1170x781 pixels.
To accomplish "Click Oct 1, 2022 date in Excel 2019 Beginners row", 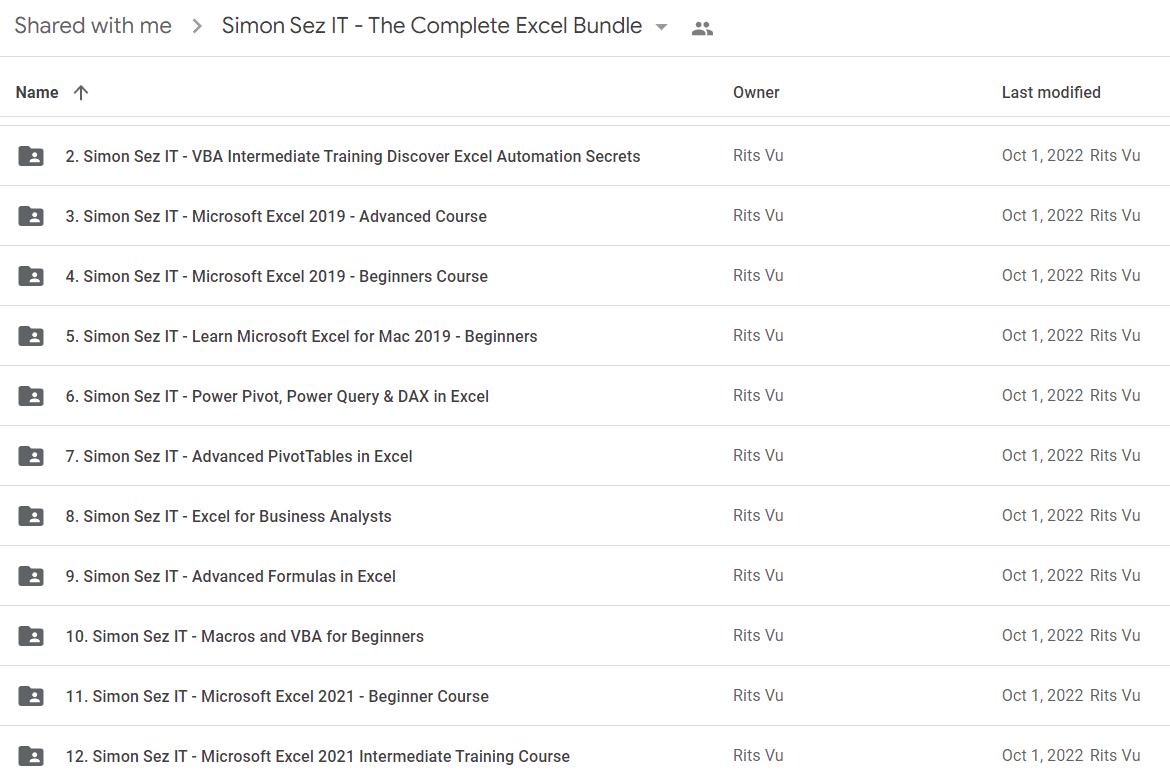I will (1042, 275).
